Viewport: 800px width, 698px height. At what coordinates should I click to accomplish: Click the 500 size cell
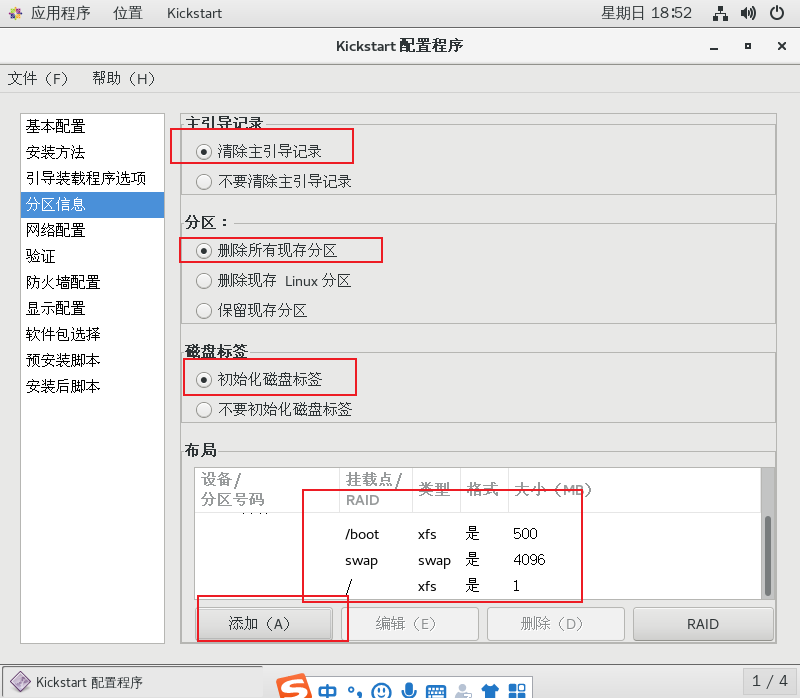click(525, 534)
